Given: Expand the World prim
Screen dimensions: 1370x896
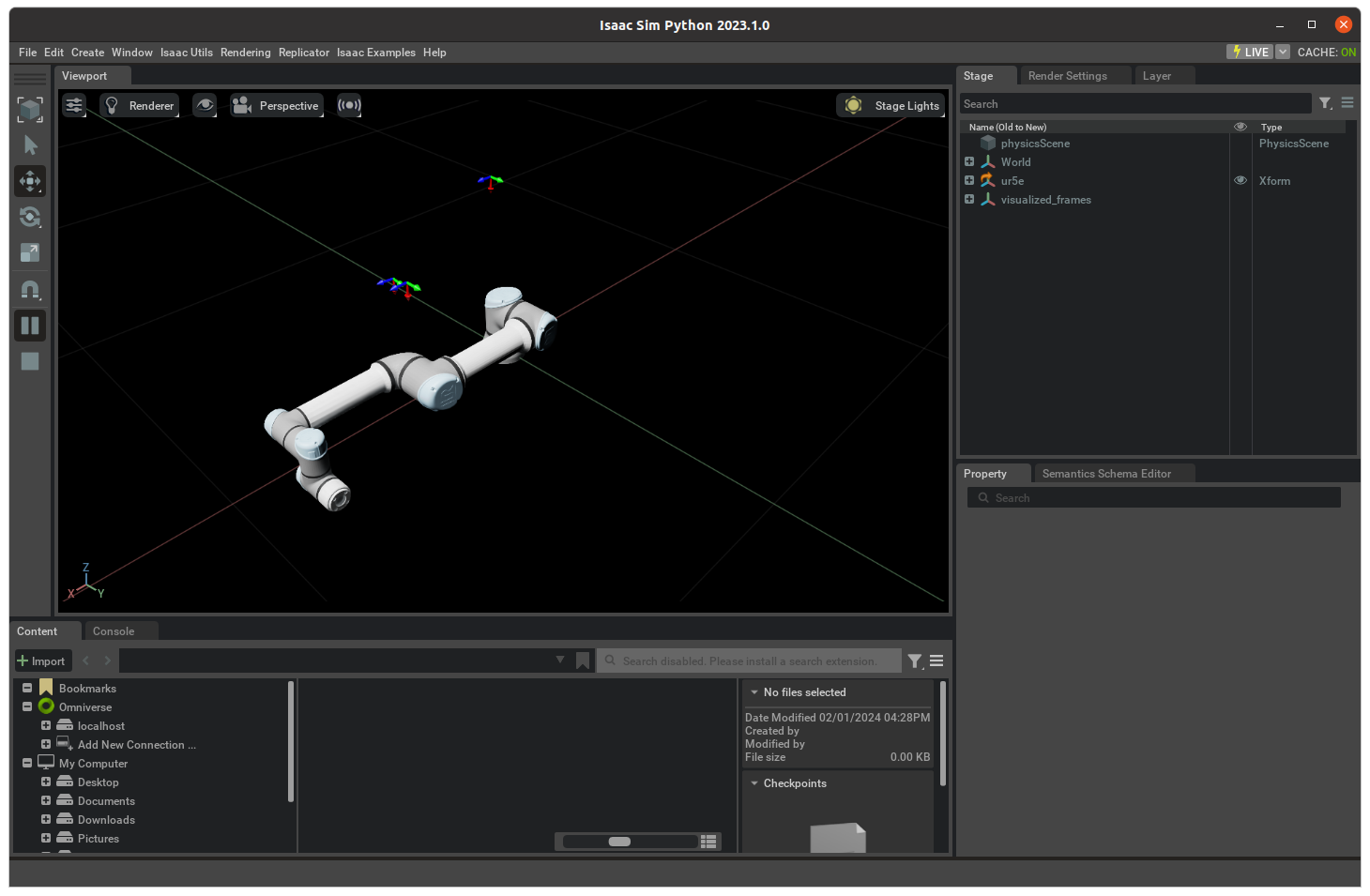Looking at the screenshot, I should point(969,161).
